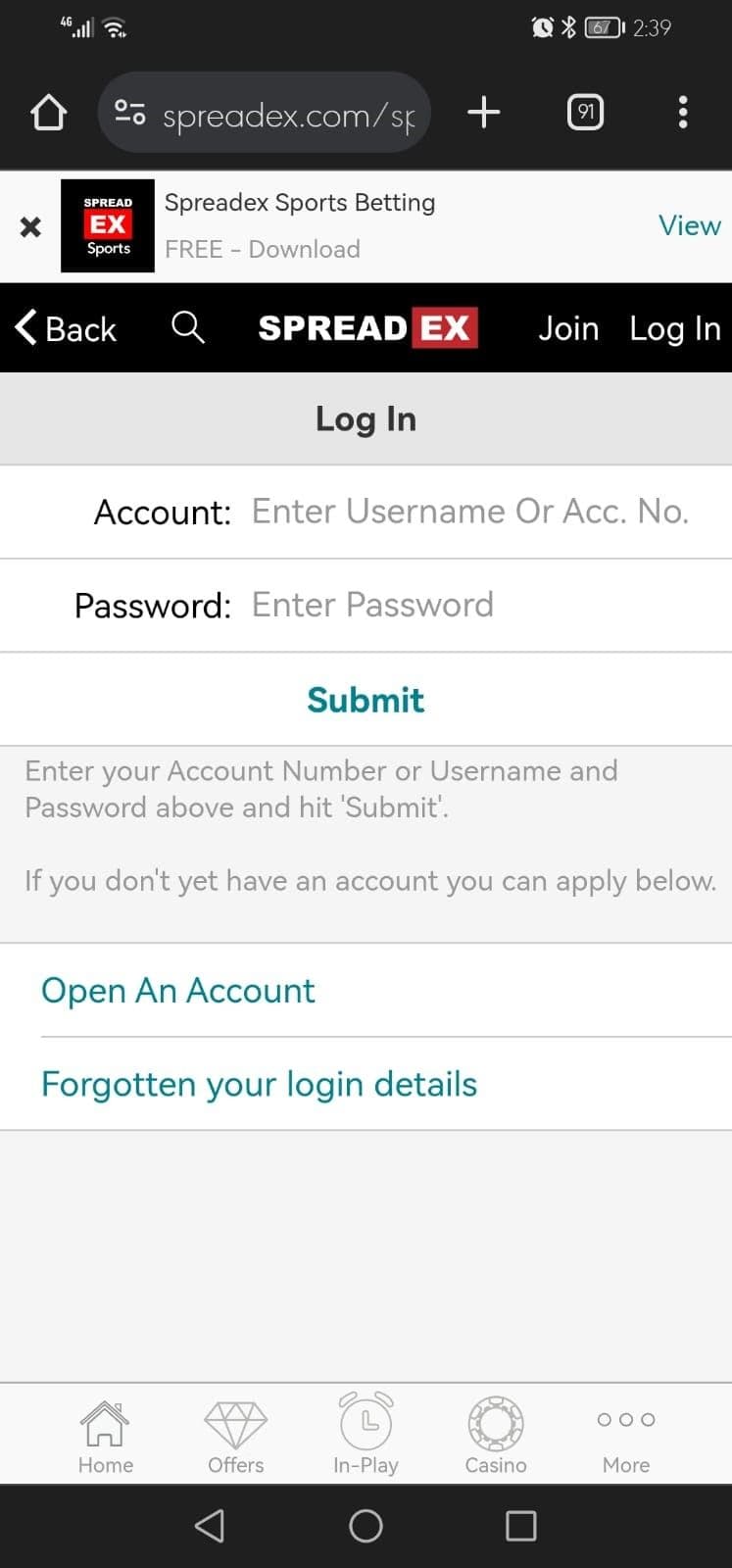Image resolution: width=732 pixels, height=1568 pixels.
Task: Open the browser tab switcher showing 91
Action: pyautogui.click(x=585, y=112)
